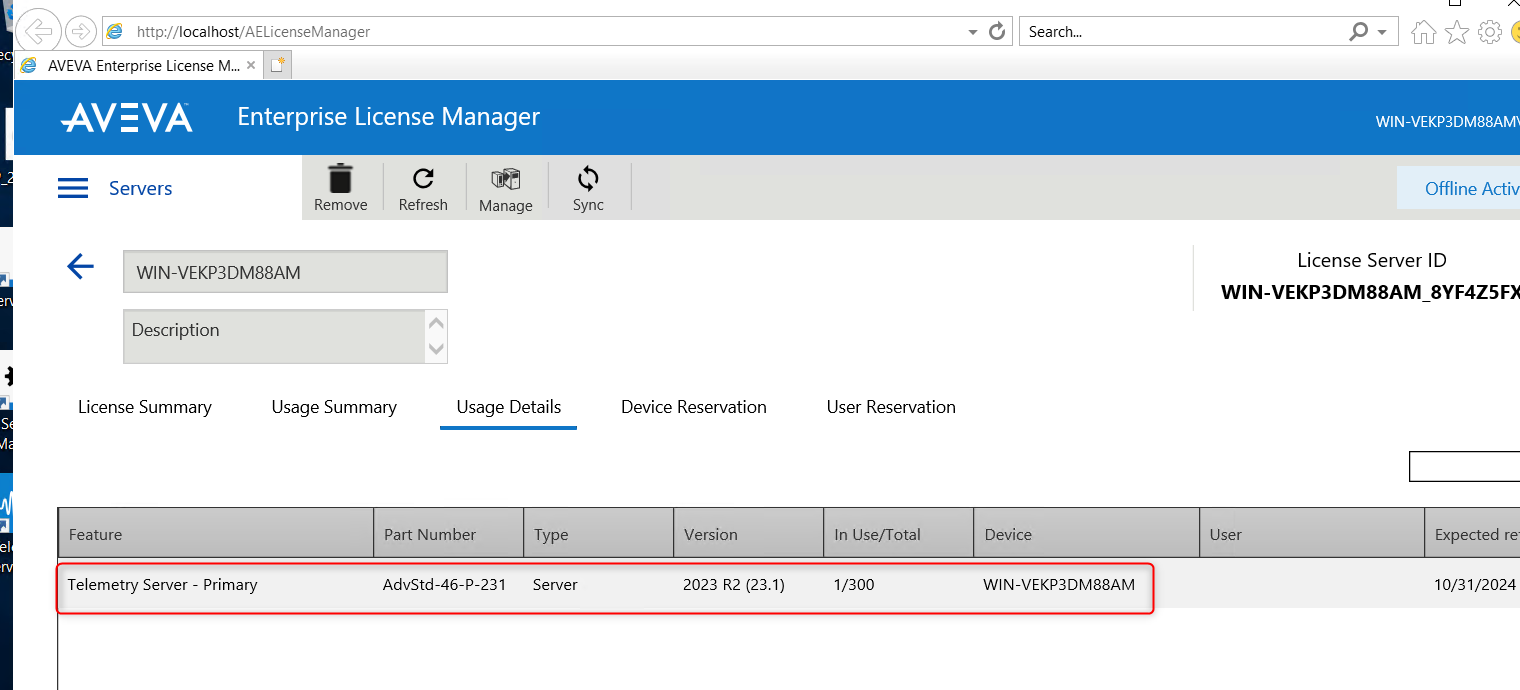Click the Description text box
The height and width of the screenshot is (690, 1520).
(275, 336)
